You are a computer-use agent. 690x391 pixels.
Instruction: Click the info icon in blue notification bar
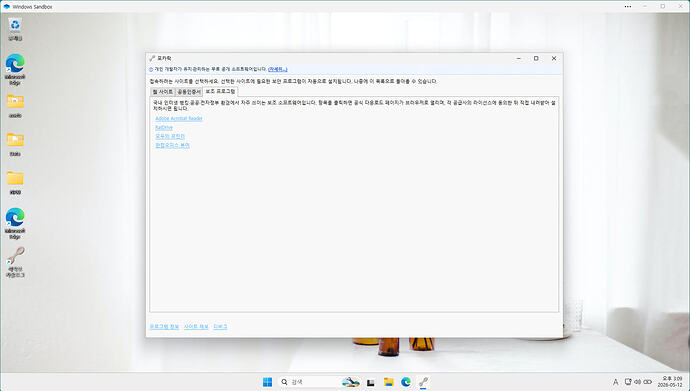(x=151, y=69)
